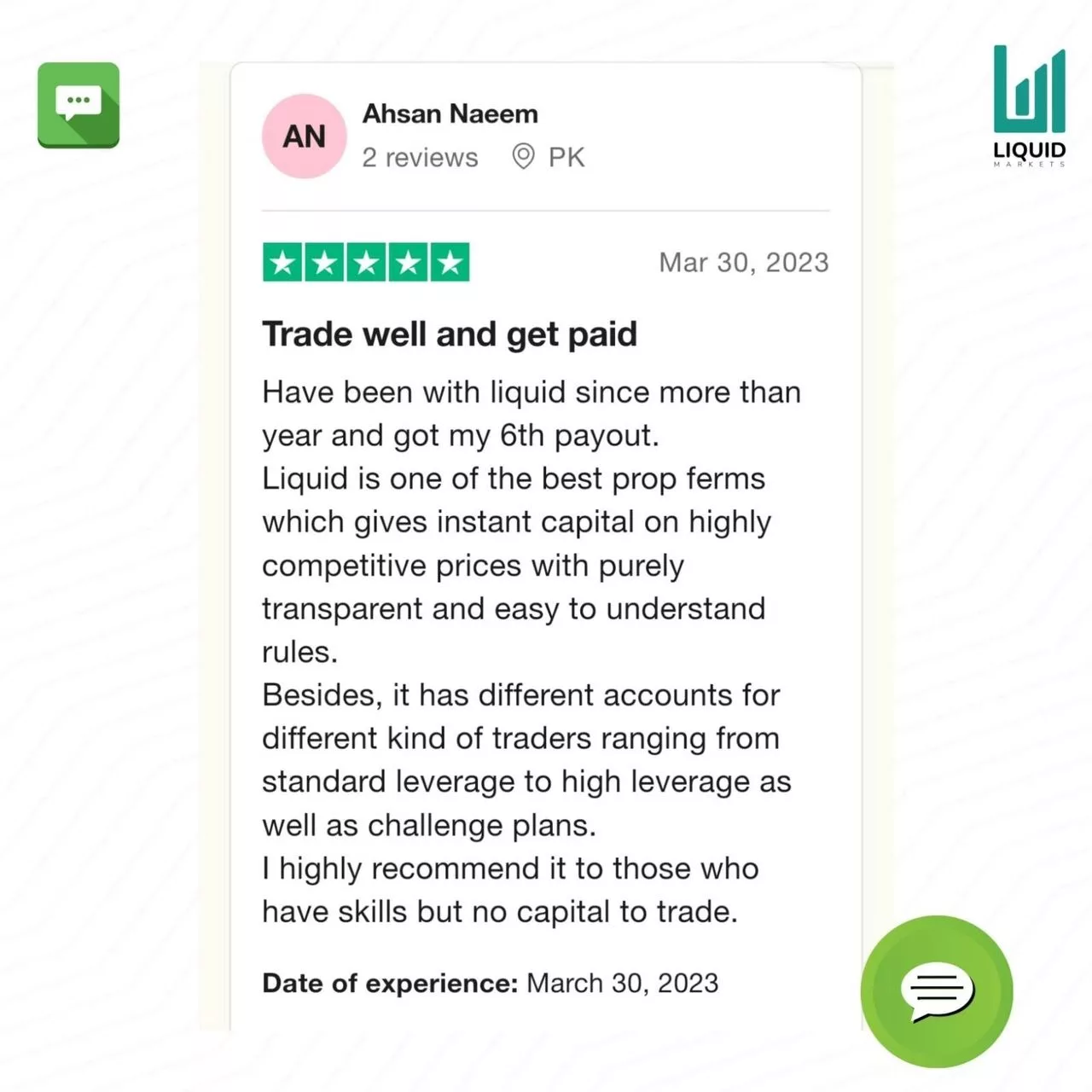Open the round green chat bubble button
Image resolution: width=1092 pixels, height=1092 pixels.
tap(937, 990)
